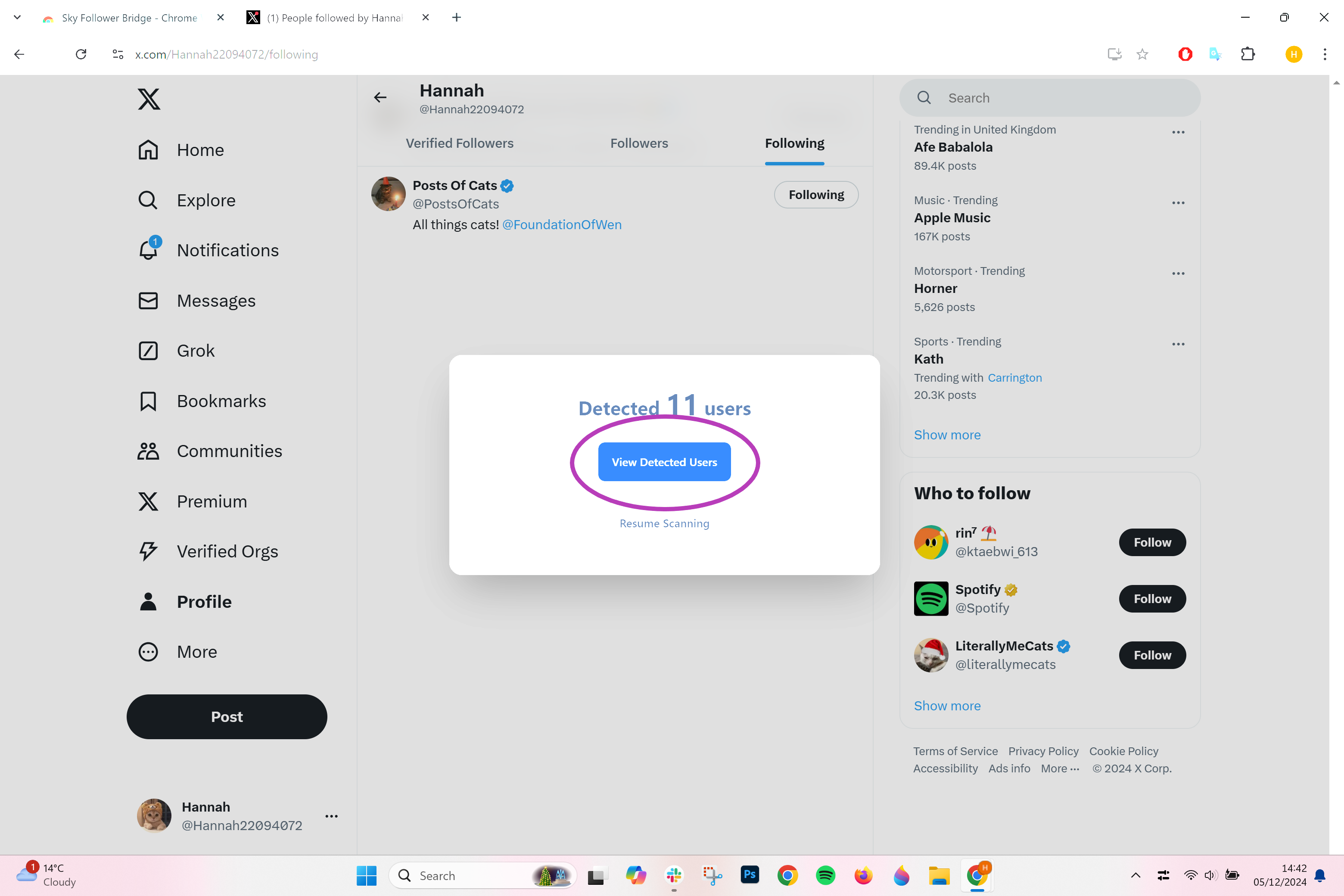Screen dimensions: 1344x896
Task: Focus the X Search field
Action: 1050,98
